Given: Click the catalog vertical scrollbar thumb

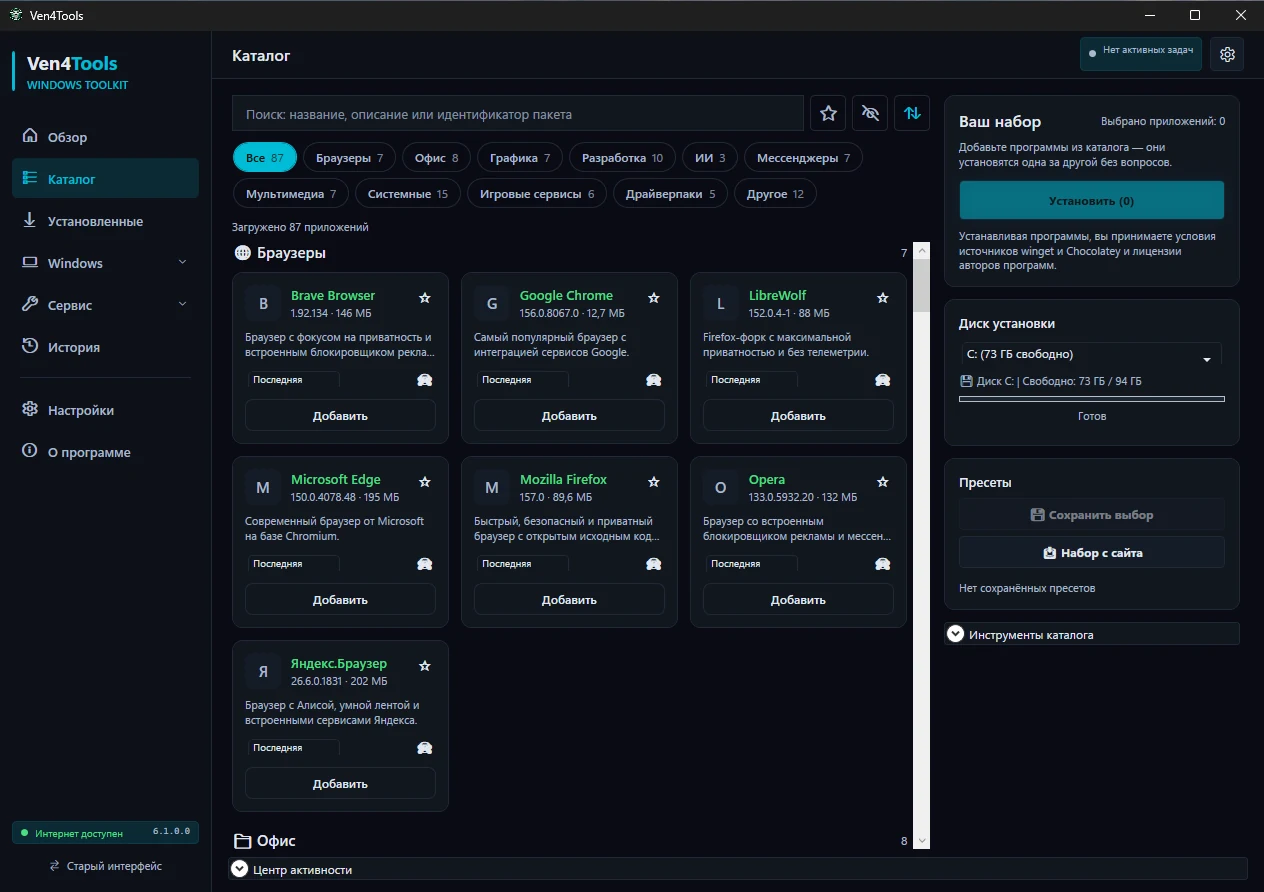Looking at the screenshot, I should click(922, 286).
